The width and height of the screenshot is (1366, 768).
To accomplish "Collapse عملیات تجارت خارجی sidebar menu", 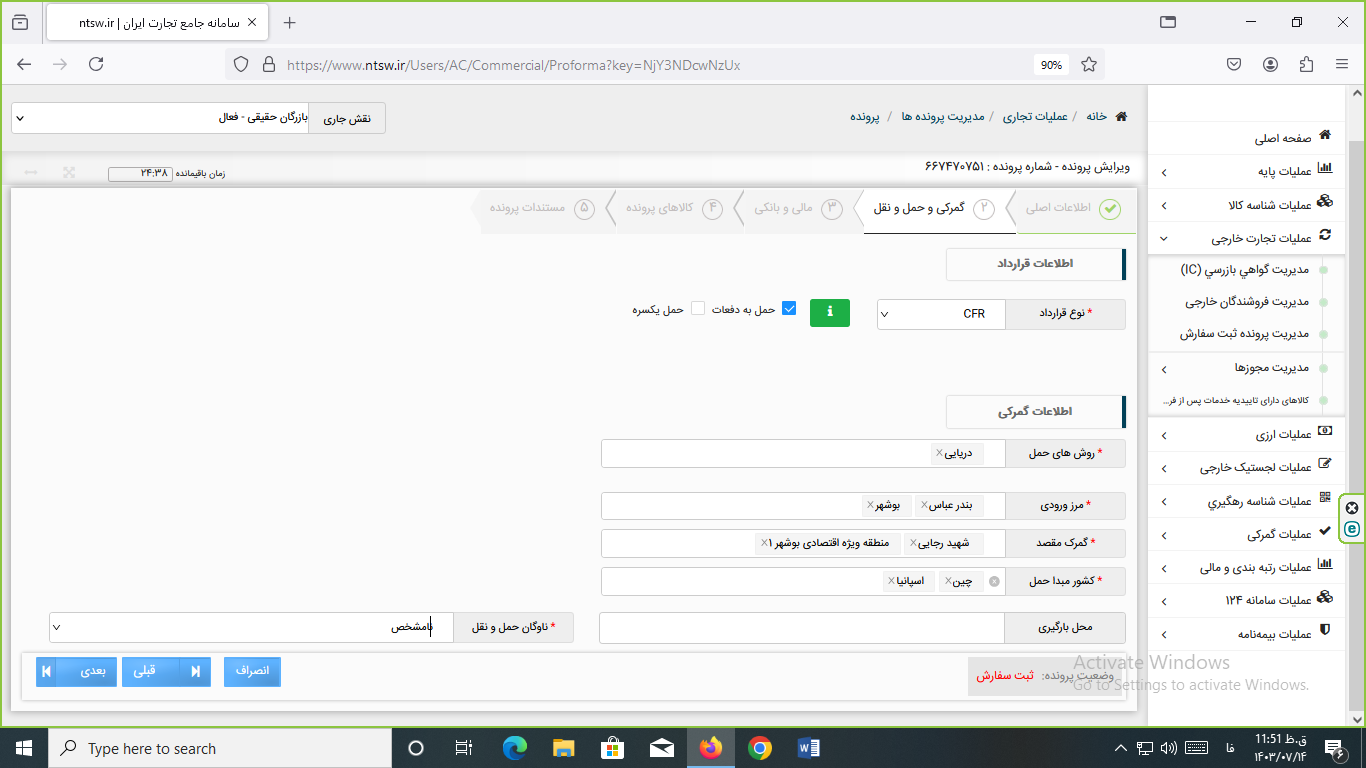I will point(1248,238).
